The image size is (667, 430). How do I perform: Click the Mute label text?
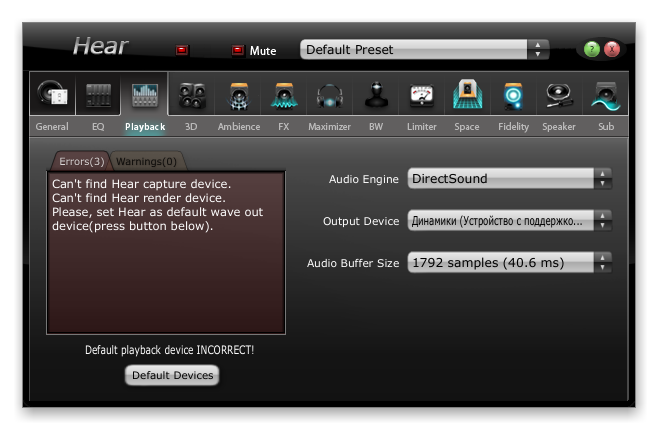coord(263,51)
